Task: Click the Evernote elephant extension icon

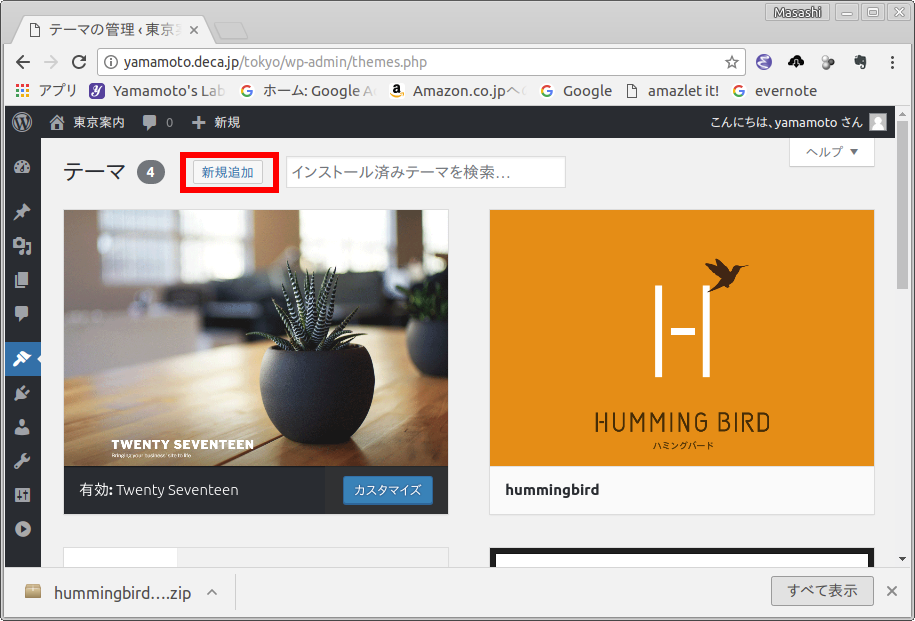Action: 859,62
